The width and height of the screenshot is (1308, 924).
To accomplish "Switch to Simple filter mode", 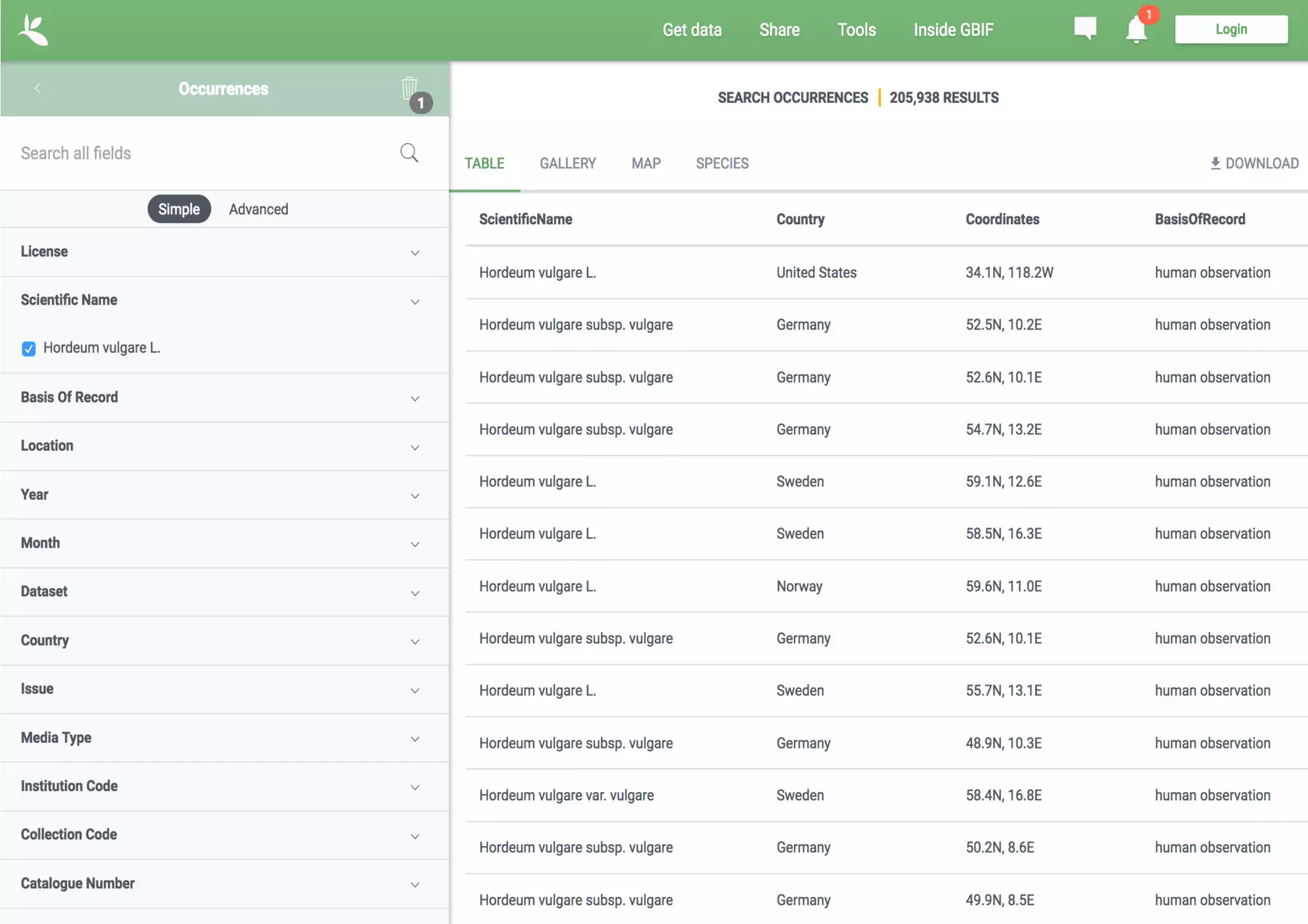I will click(x=179, y=209).
